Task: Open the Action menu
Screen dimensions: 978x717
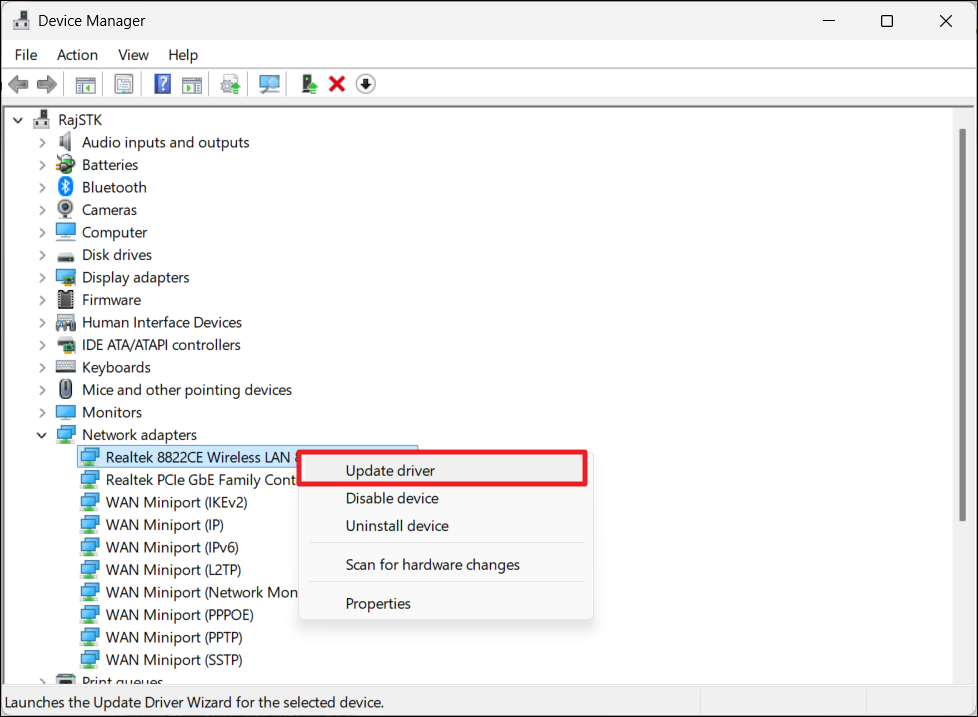Action: coord(77,55)
